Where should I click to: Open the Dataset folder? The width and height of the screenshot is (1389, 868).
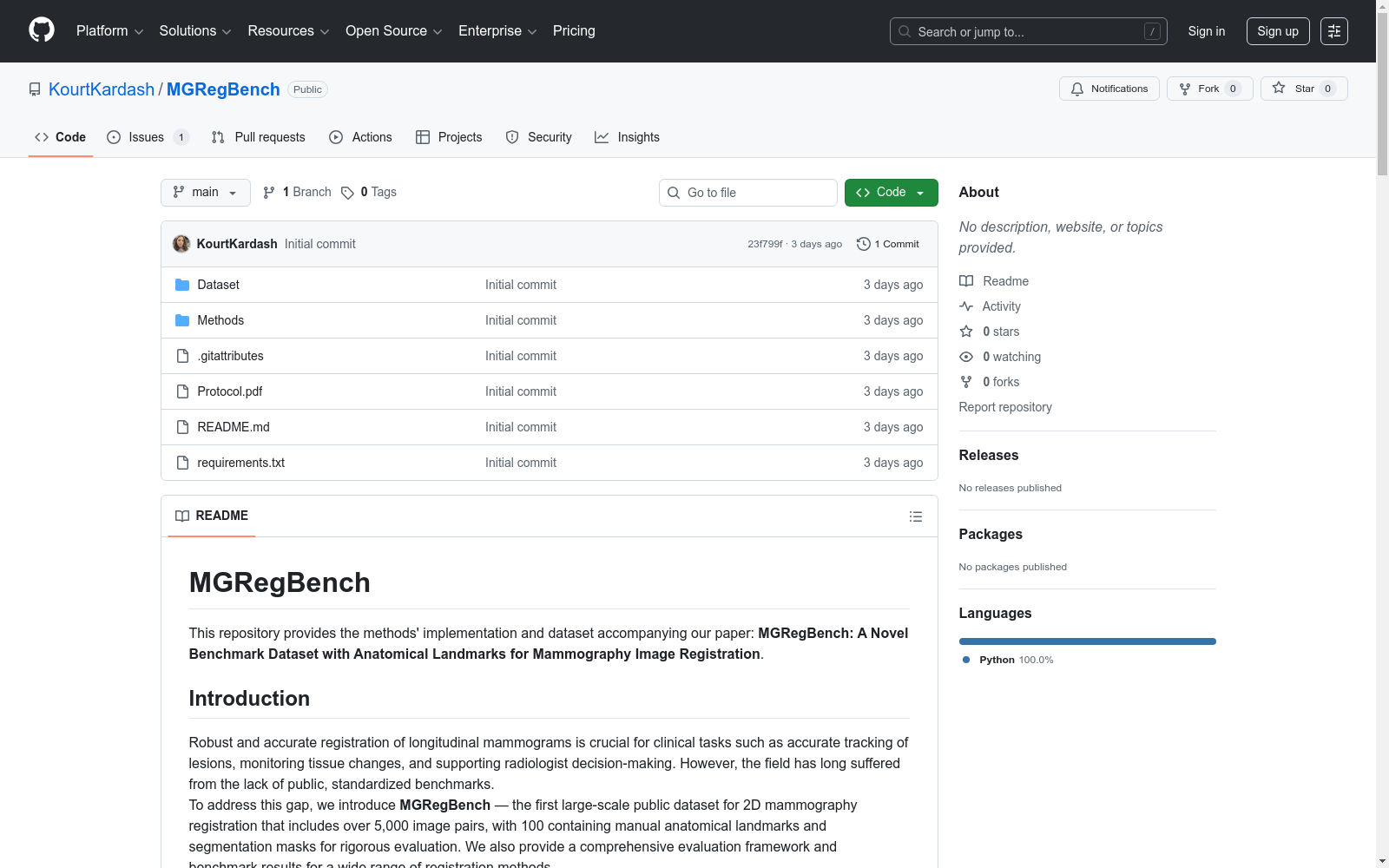[x=218, y=285]
